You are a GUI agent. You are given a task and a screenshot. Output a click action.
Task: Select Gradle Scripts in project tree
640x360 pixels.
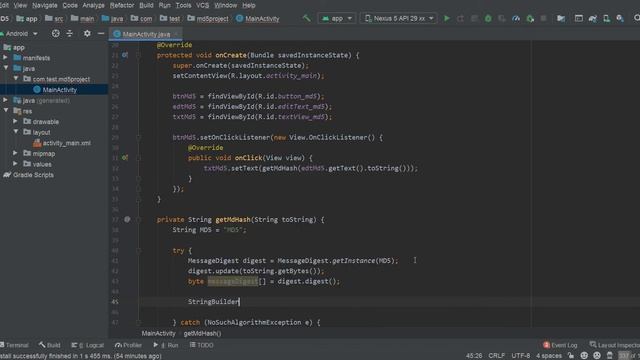pyautogui.click(x=33, y=175)
